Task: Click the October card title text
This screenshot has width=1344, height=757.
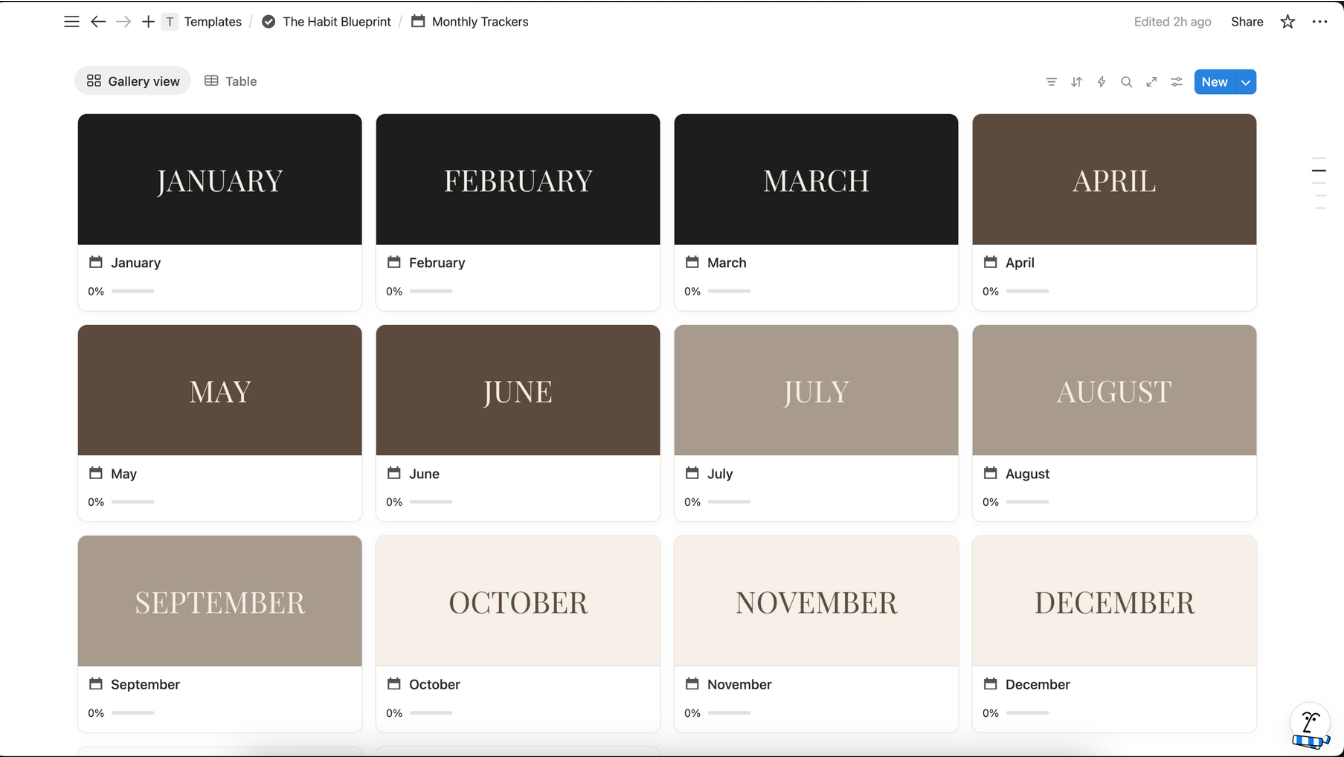Action: pos(435,685)
